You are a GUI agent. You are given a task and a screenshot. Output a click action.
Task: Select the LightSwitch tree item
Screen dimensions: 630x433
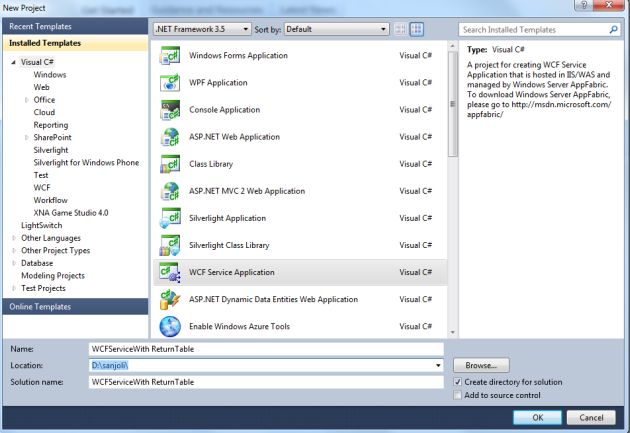tap(42, 225)
